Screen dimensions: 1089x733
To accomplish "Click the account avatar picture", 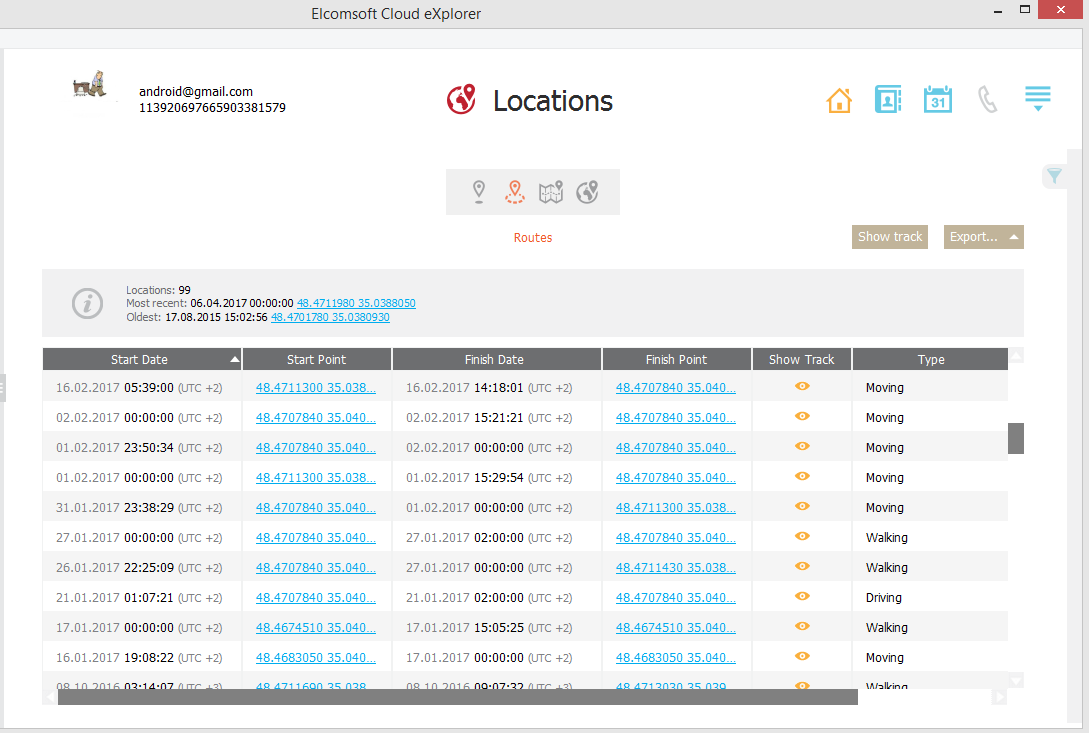I will pos(90,85).
